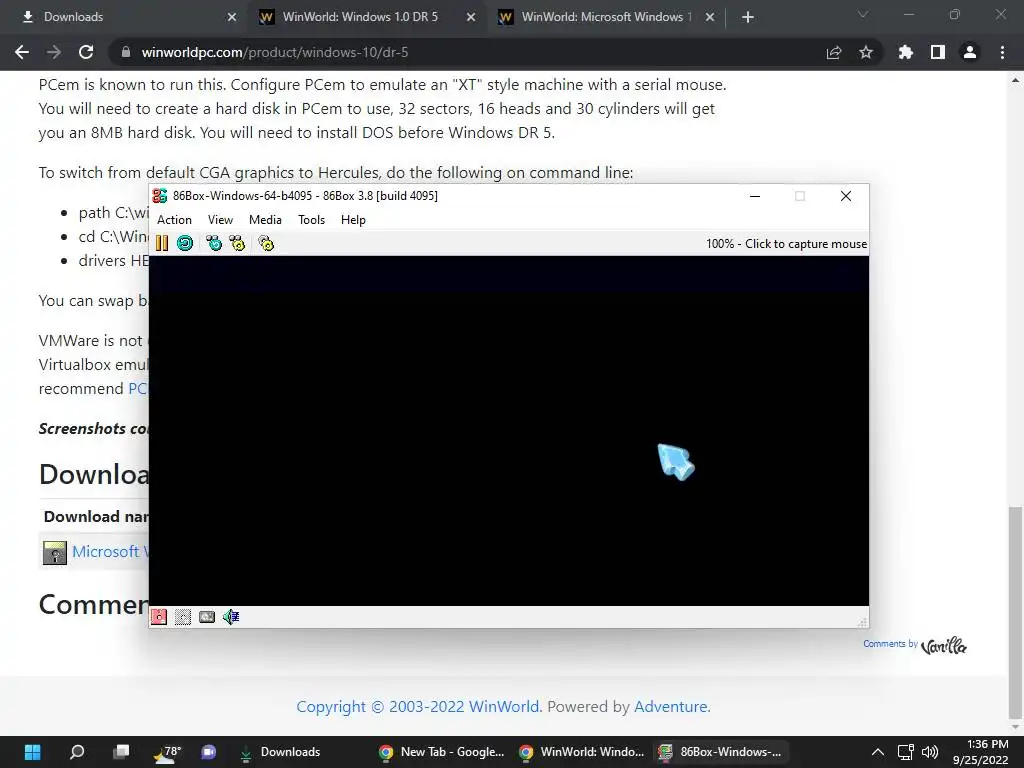The image size is (1024, 768).
Task: Click the 86Box title bar icon
Action: [x=160, y=196]
